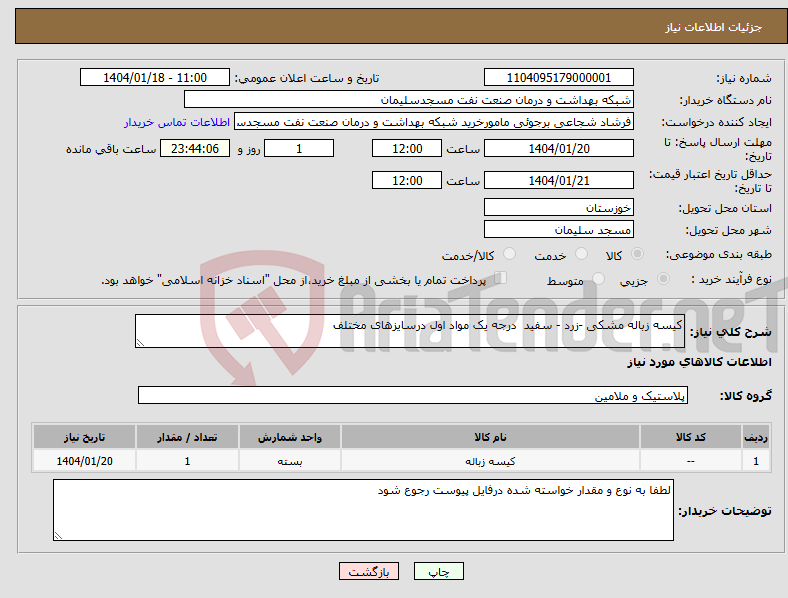Click the resize handle of buyer notes textarea

[58, 536]
